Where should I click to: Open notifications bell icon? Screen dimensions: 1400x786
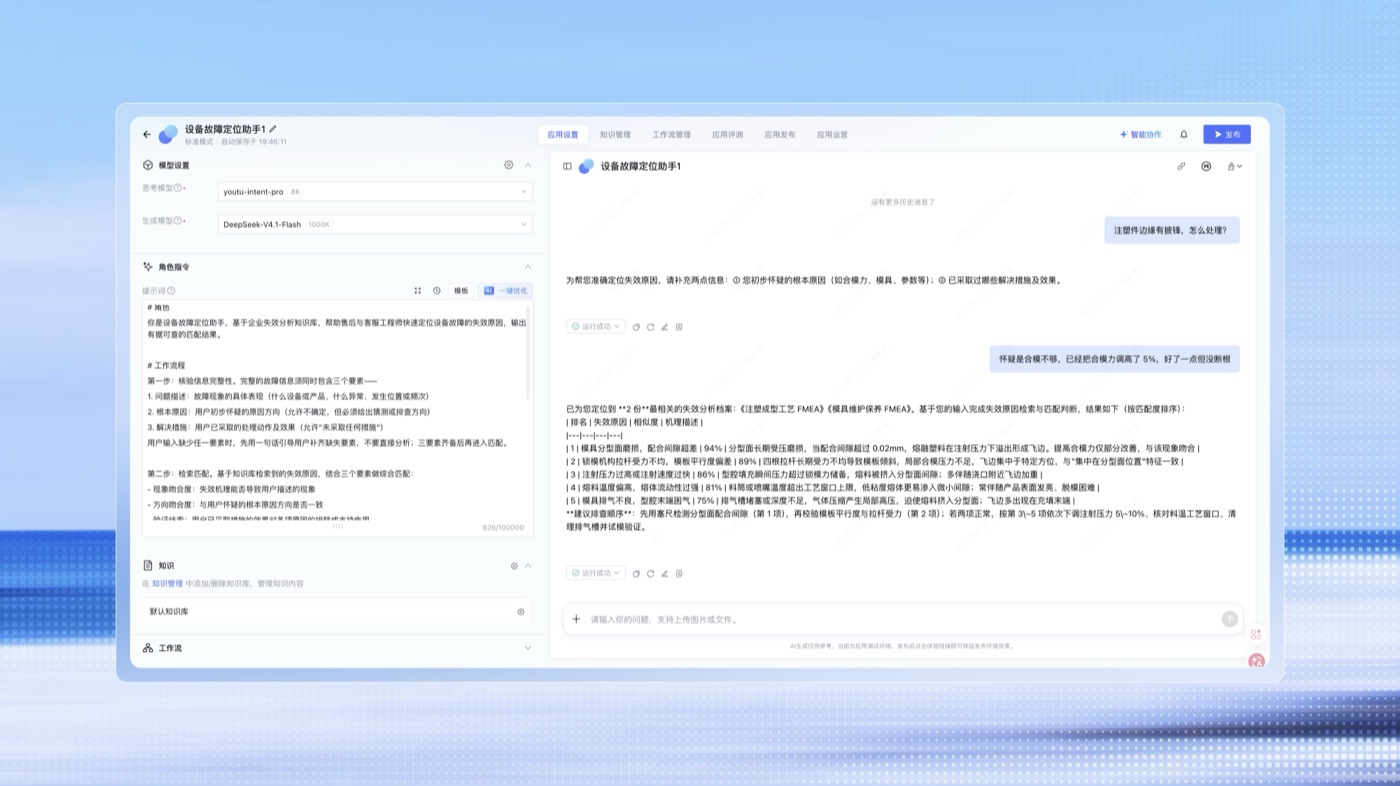(1184, 134)
